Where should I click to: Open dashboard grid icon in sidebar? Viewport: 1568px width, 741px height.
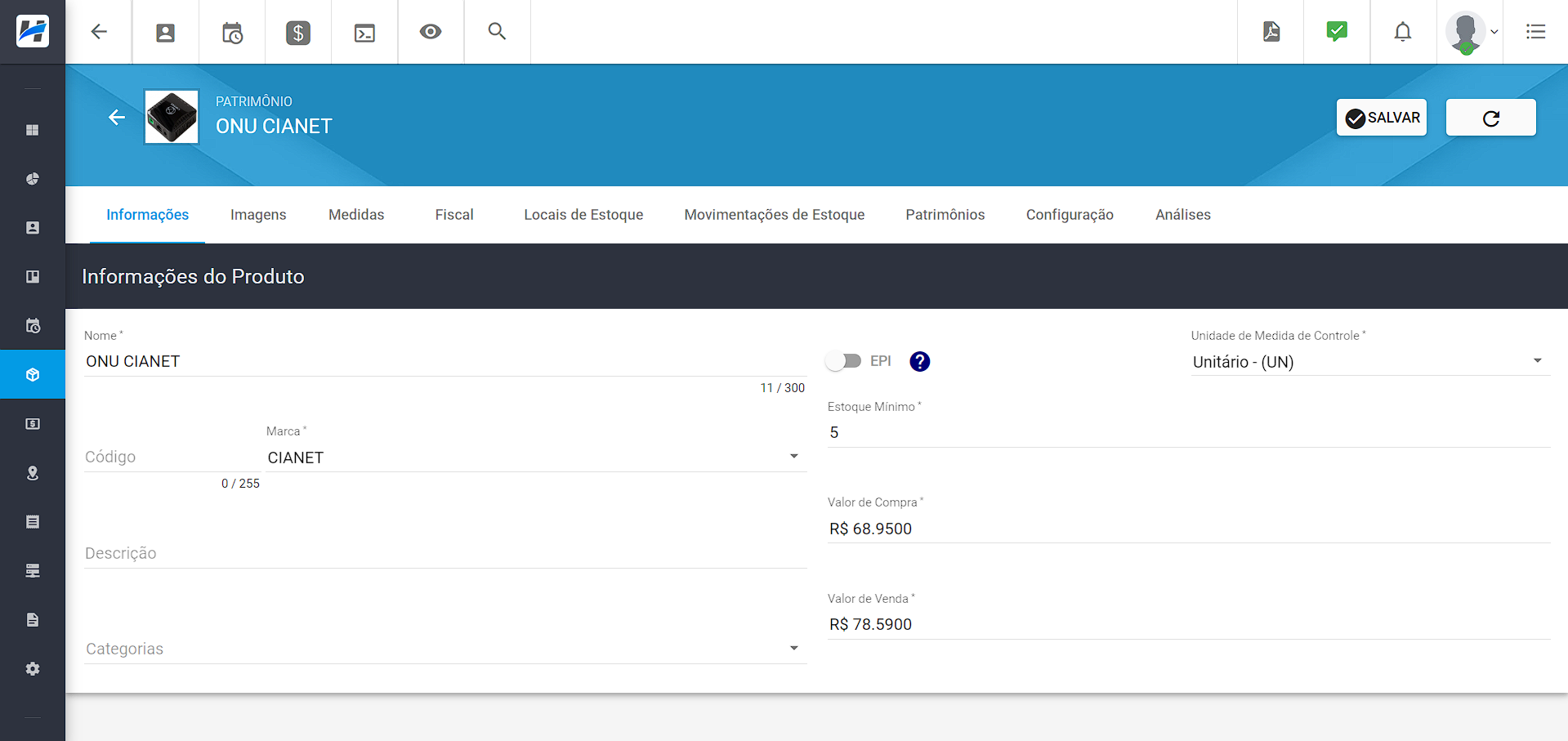pos(33,130)
